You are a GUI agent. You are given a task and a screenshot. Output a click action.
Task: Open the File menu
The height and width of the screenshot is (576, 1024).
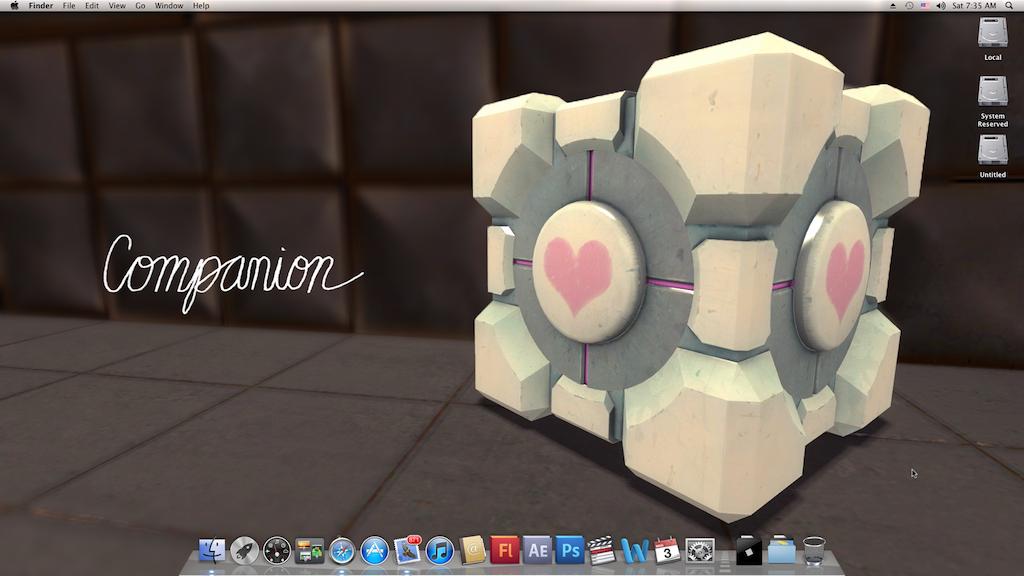click(x=69, y=5)
